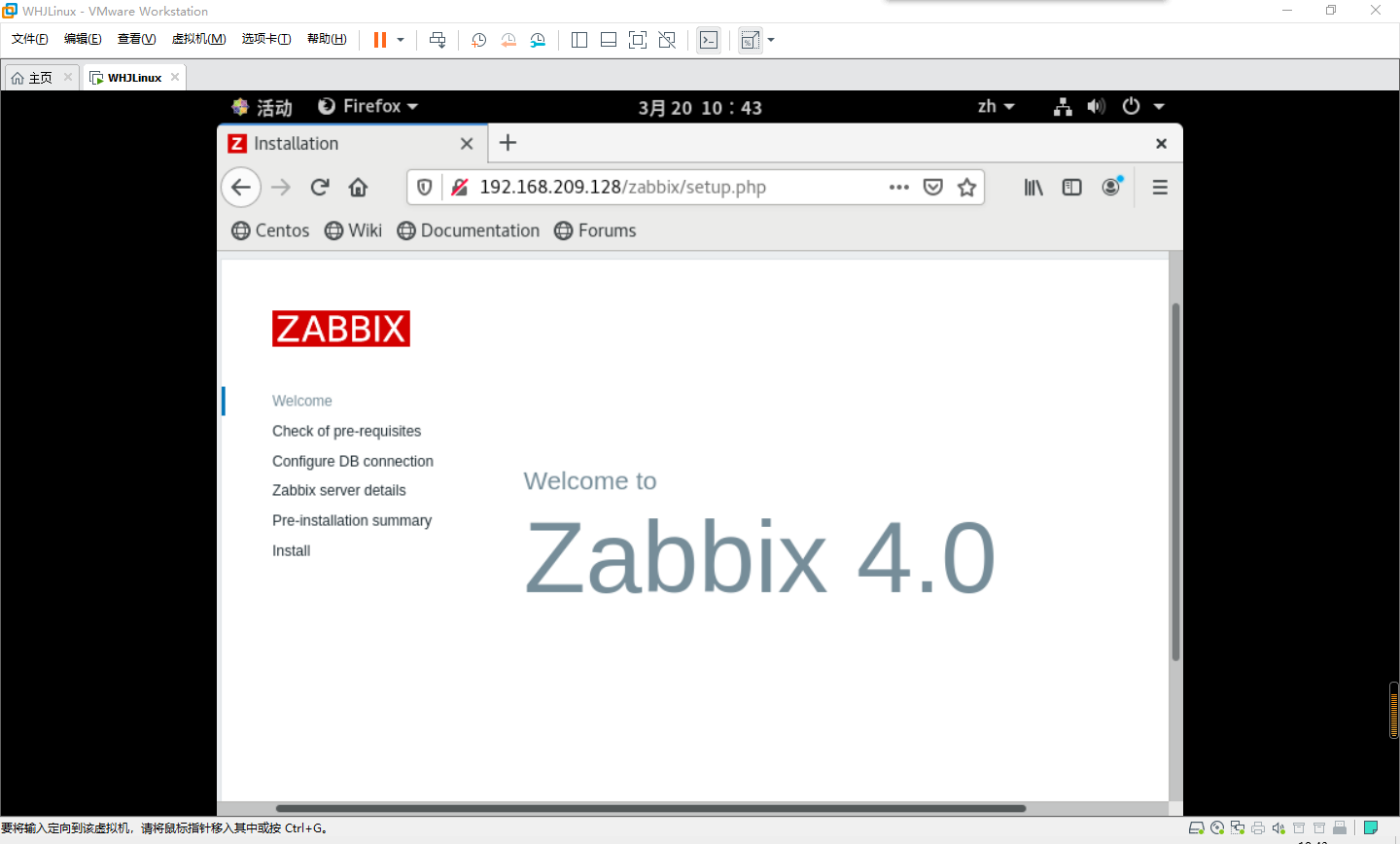Switch to the 虚拟机(M) menu
Viewport: 1400px width, 844px height.
197,39
